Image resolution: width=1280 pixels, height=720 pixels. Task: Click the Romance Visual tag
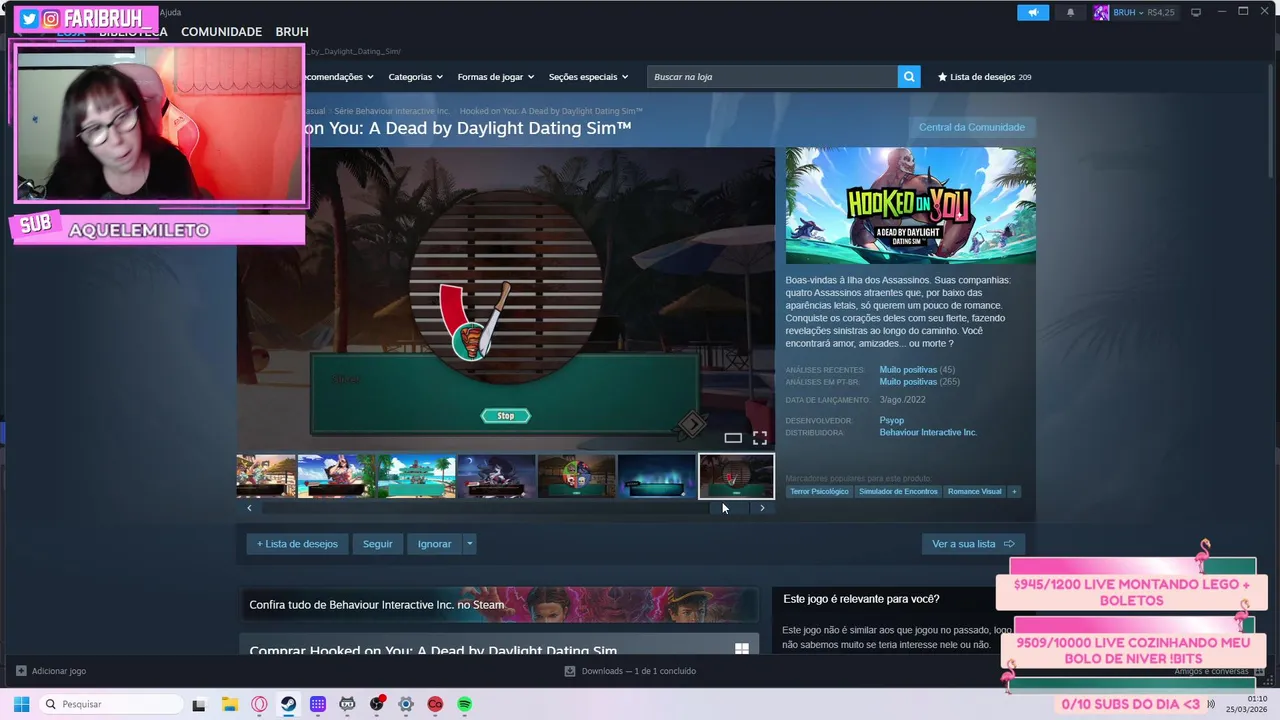(974, 491)
